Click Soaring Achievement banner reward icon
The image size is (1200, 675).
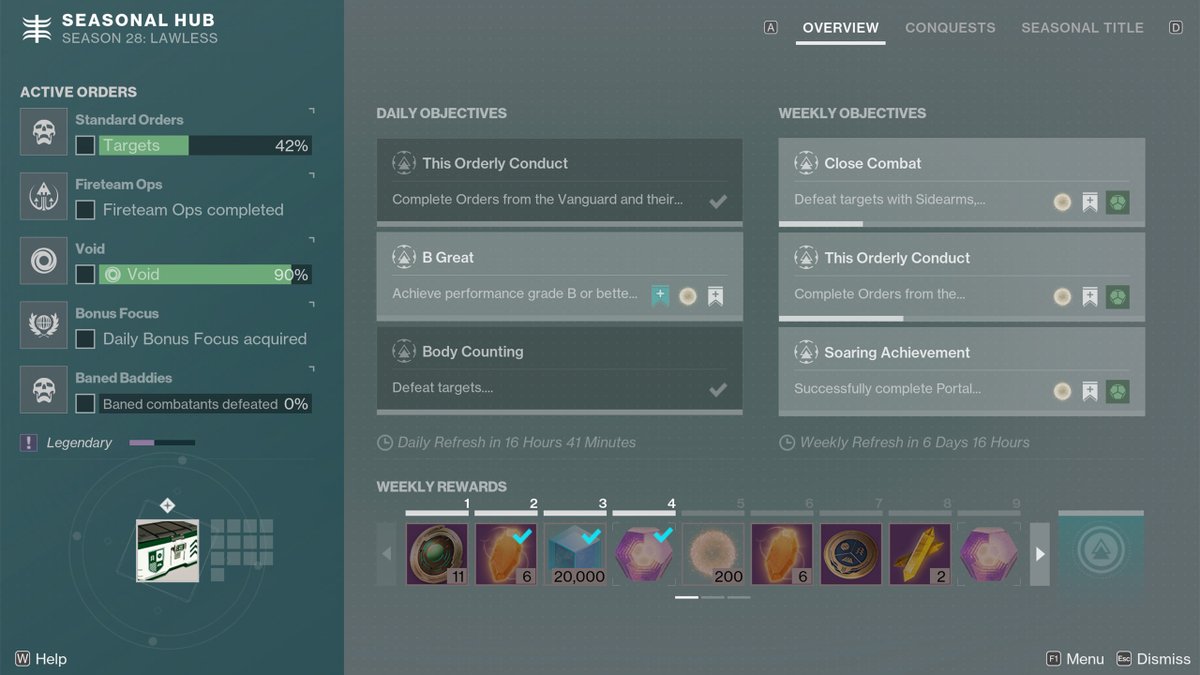coord(1090,391)
